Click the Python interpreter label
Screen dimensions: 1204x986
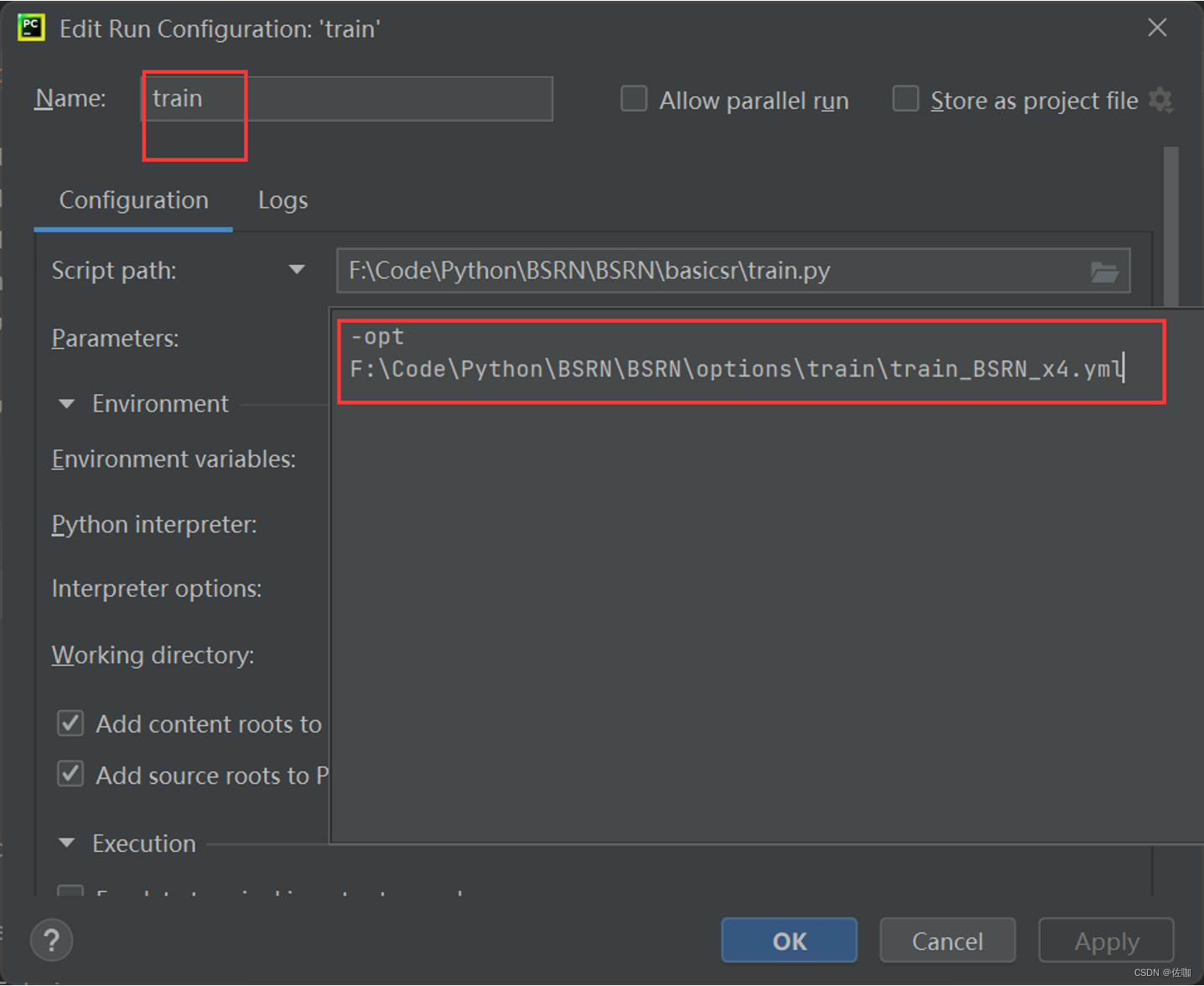pos(154,525)
